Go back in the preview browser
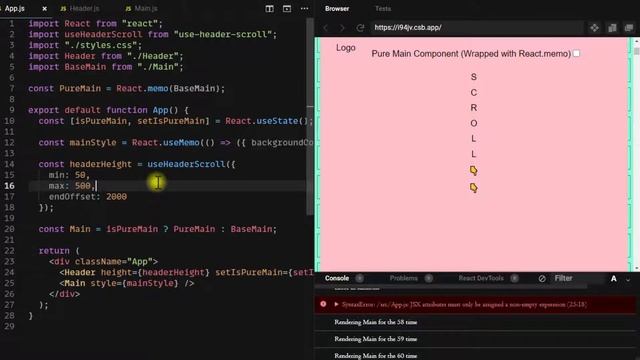 (326, 28)
